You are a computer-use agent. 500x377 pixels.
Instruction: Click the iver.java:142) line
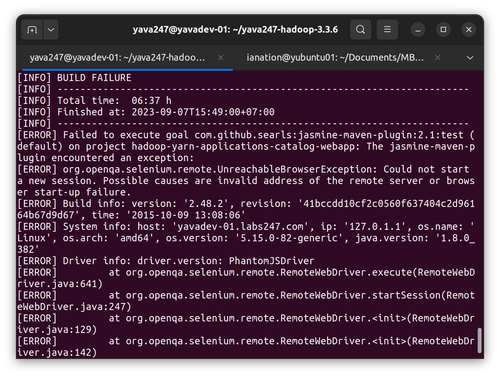point(57,352)
